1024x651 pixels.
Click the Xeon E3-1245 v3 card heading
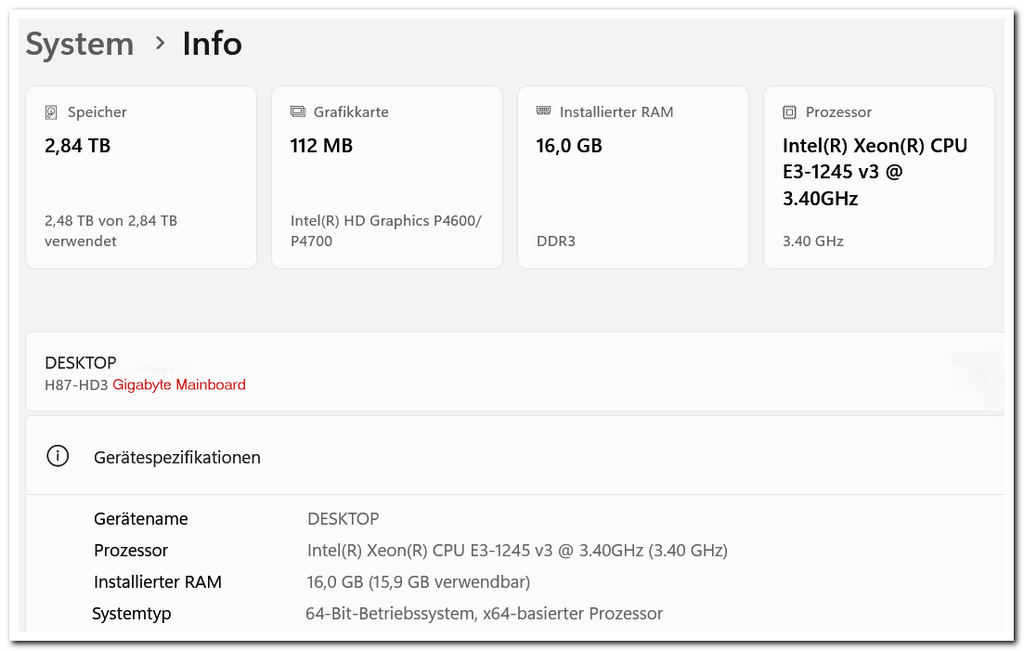pyautogui.click(x=874, y=172)
